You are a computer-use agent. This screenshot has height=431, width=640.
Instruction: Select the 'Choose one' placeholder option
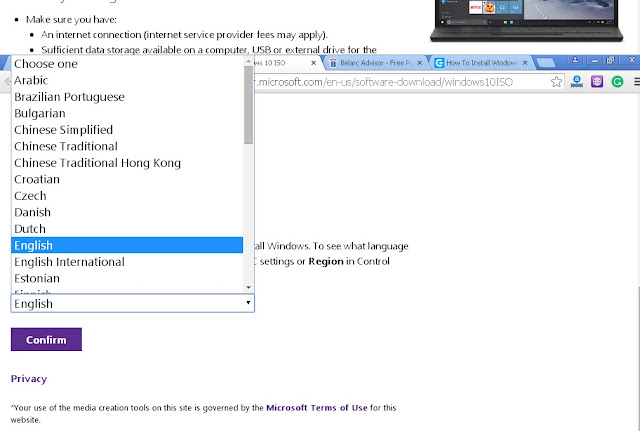click(127, 64)
